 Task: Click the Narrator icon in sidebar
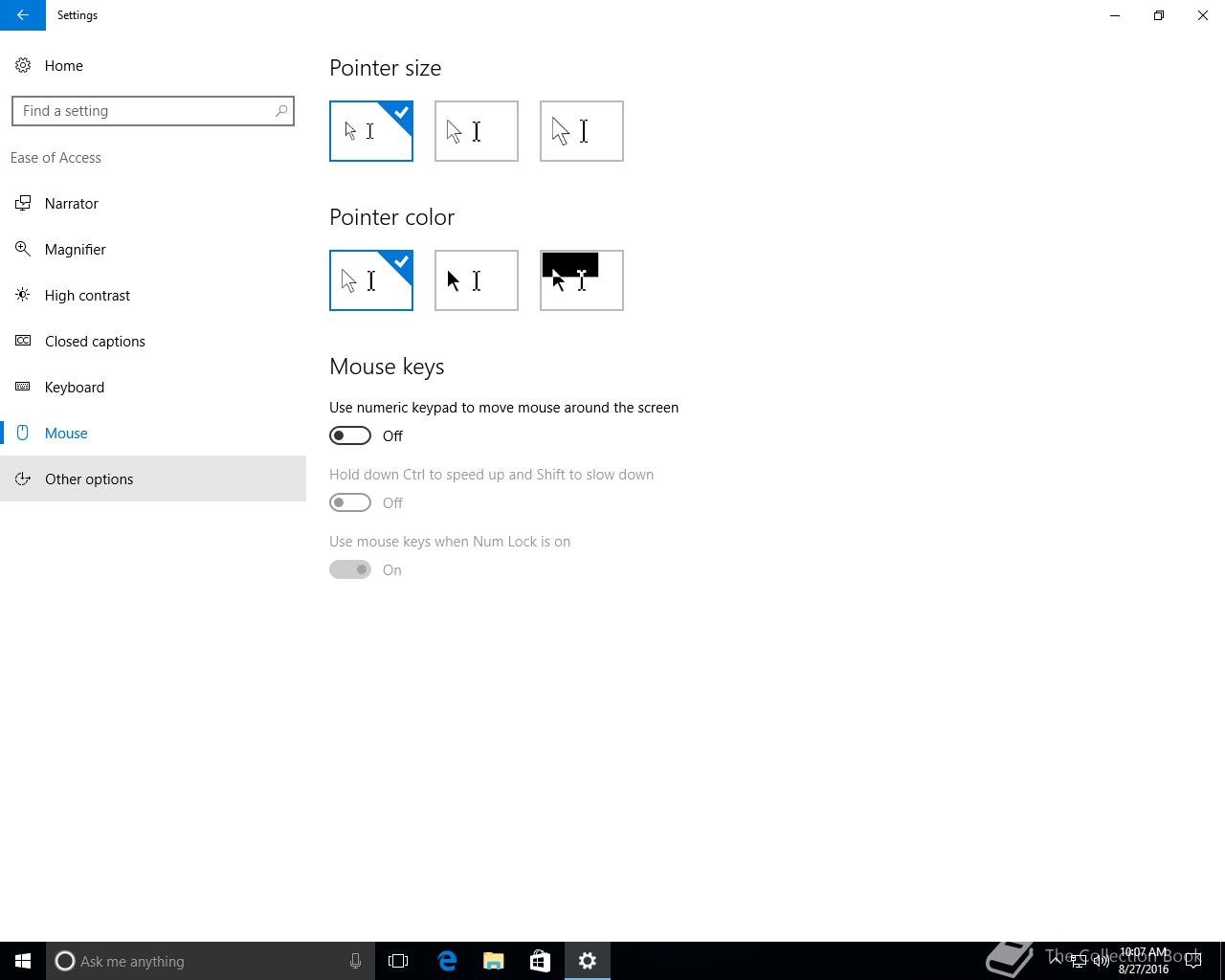pos(23,203)
